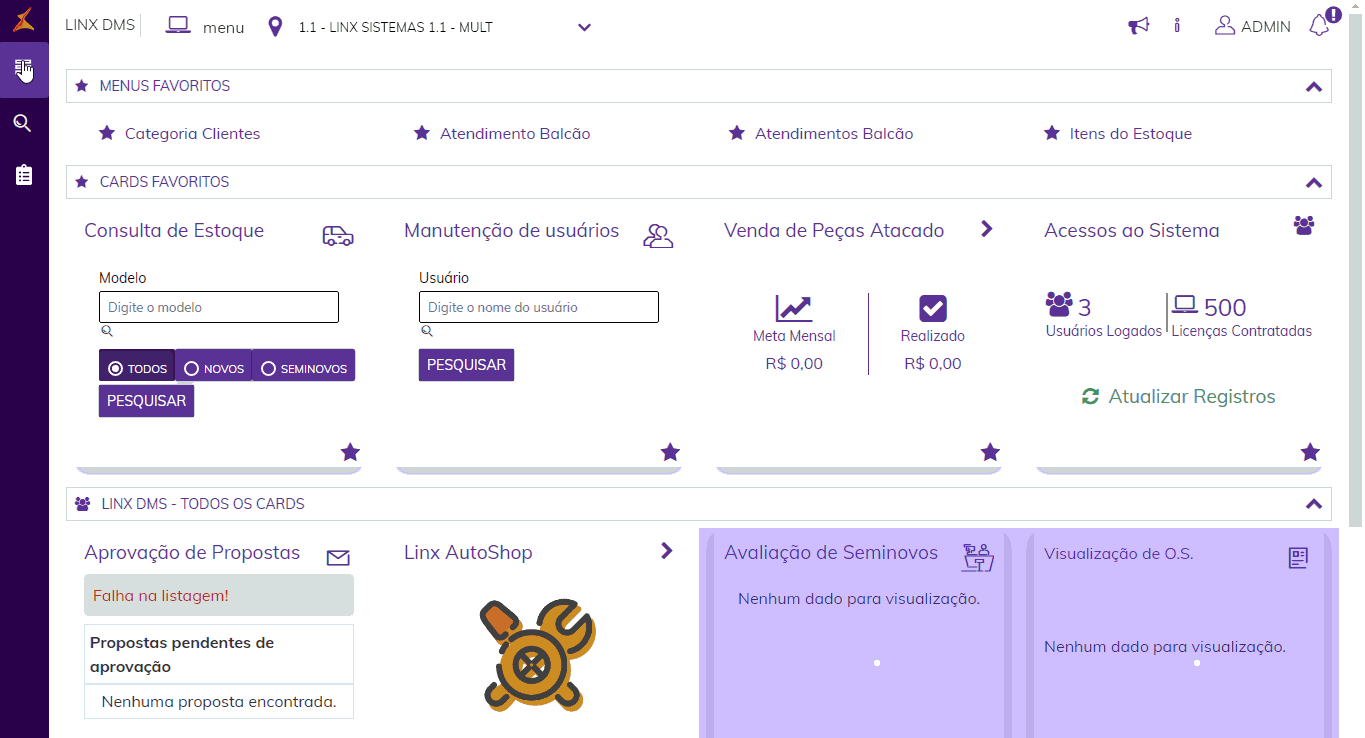Image resolution: width=1365 pixels, height=738 pixels.
Task: Open the sidebar menu list icon
Action: click(x=23, y=69)
